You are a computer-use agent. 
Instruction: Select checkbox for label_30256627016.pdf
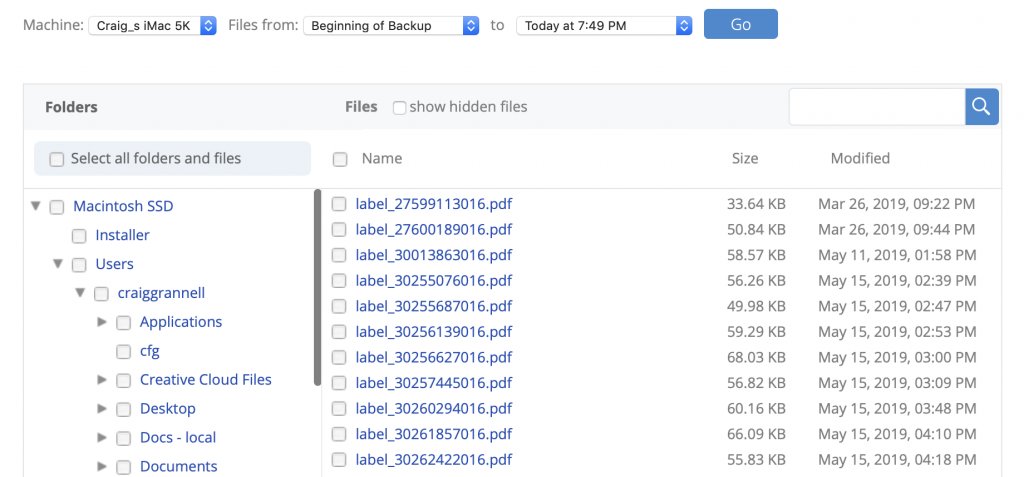338,358
